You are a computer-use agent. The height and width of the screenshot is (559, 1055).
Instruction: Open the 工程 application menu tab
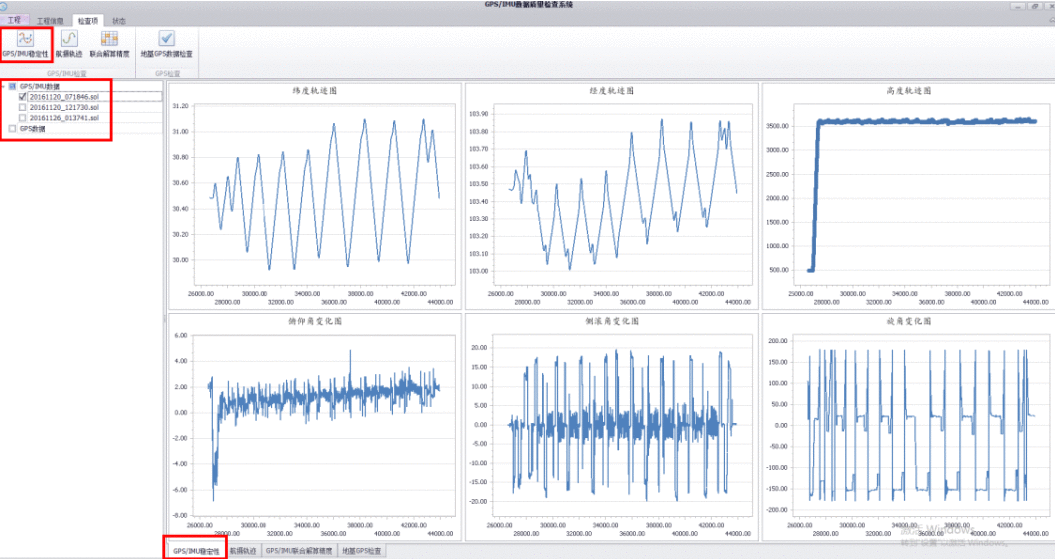14,20
